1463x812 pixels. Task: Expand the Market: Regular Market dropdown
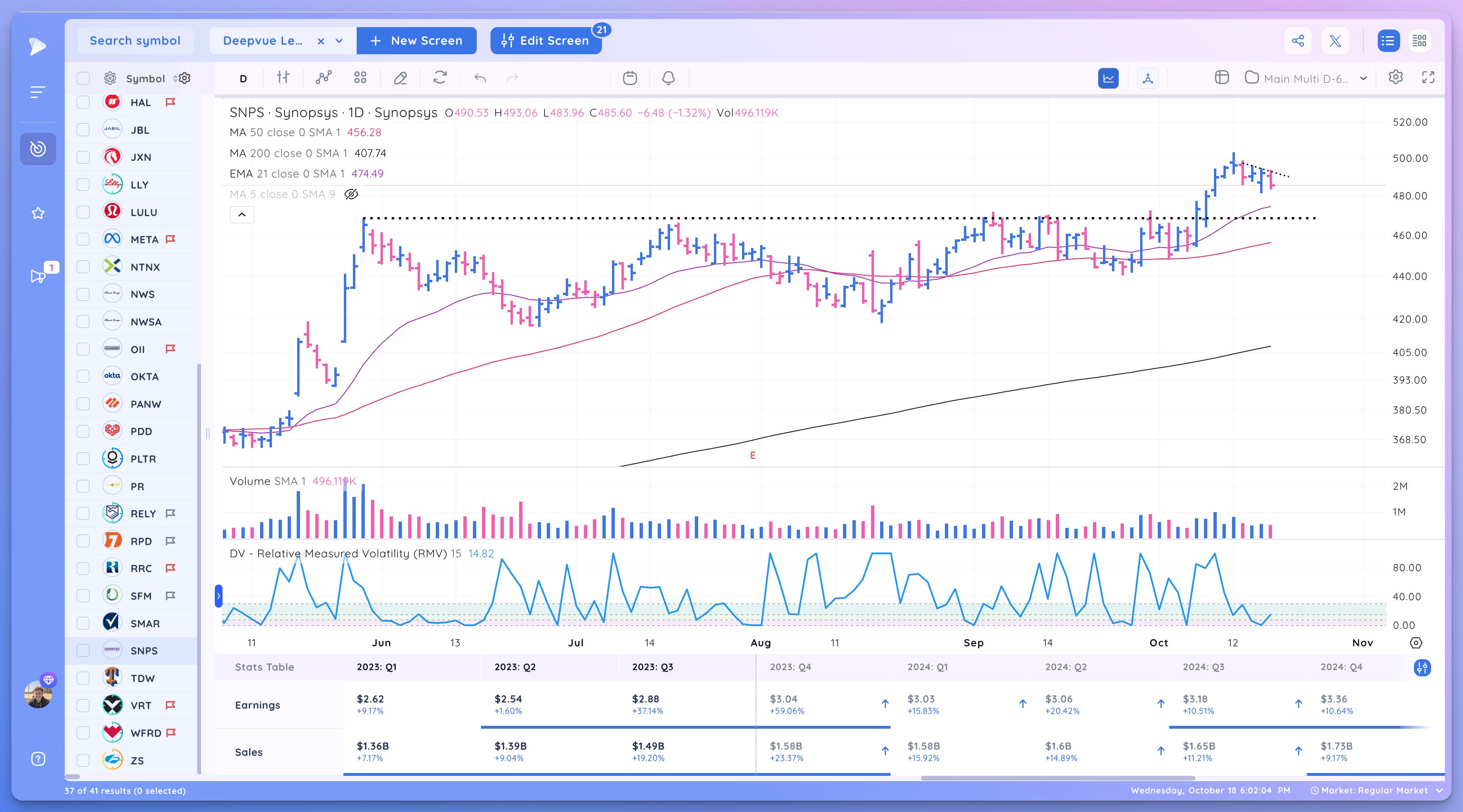tap(1439, 791)
